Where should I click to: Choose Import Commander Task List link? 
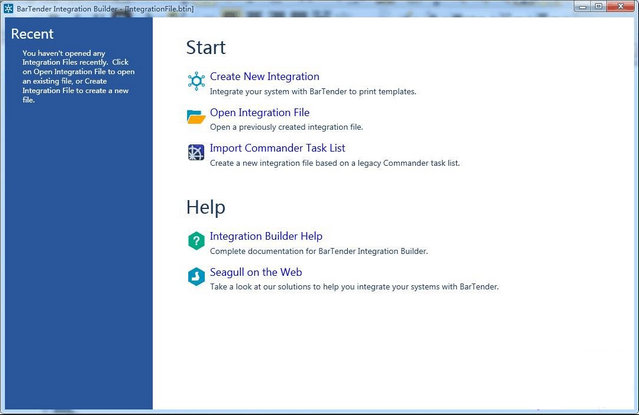point(277,148)
